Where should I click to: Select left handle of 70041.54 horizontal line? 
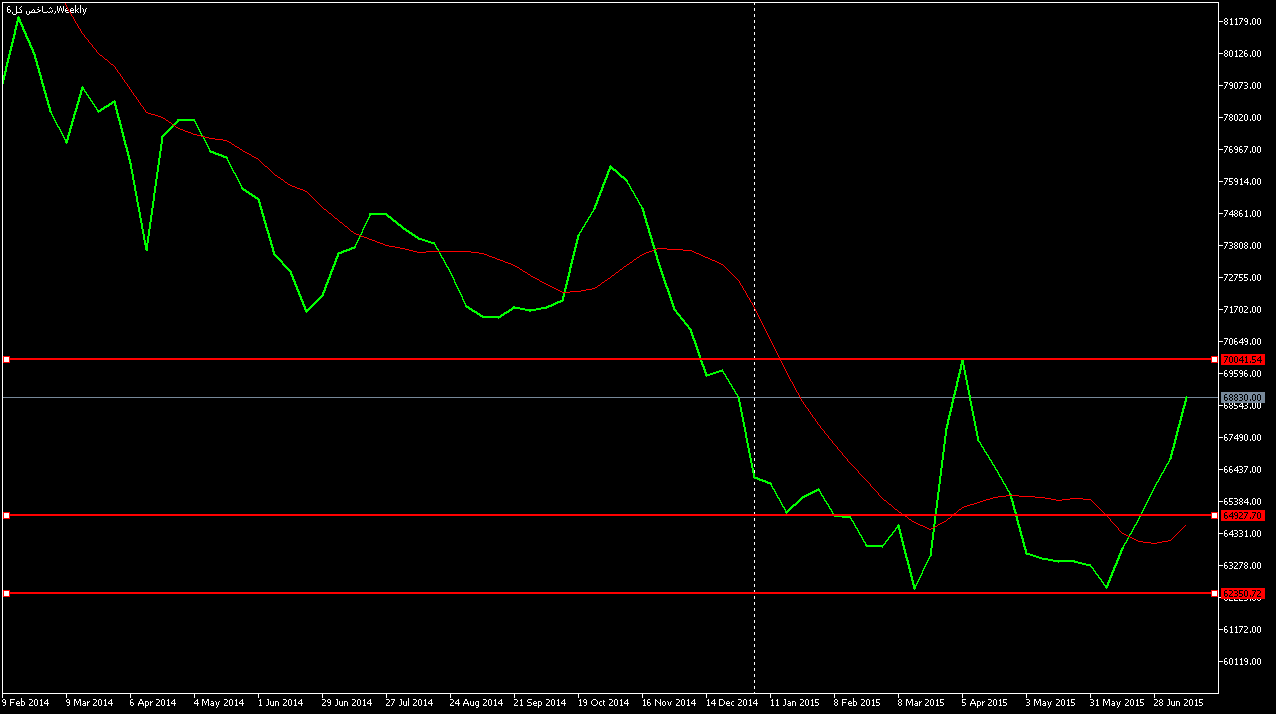click(6, 359)
